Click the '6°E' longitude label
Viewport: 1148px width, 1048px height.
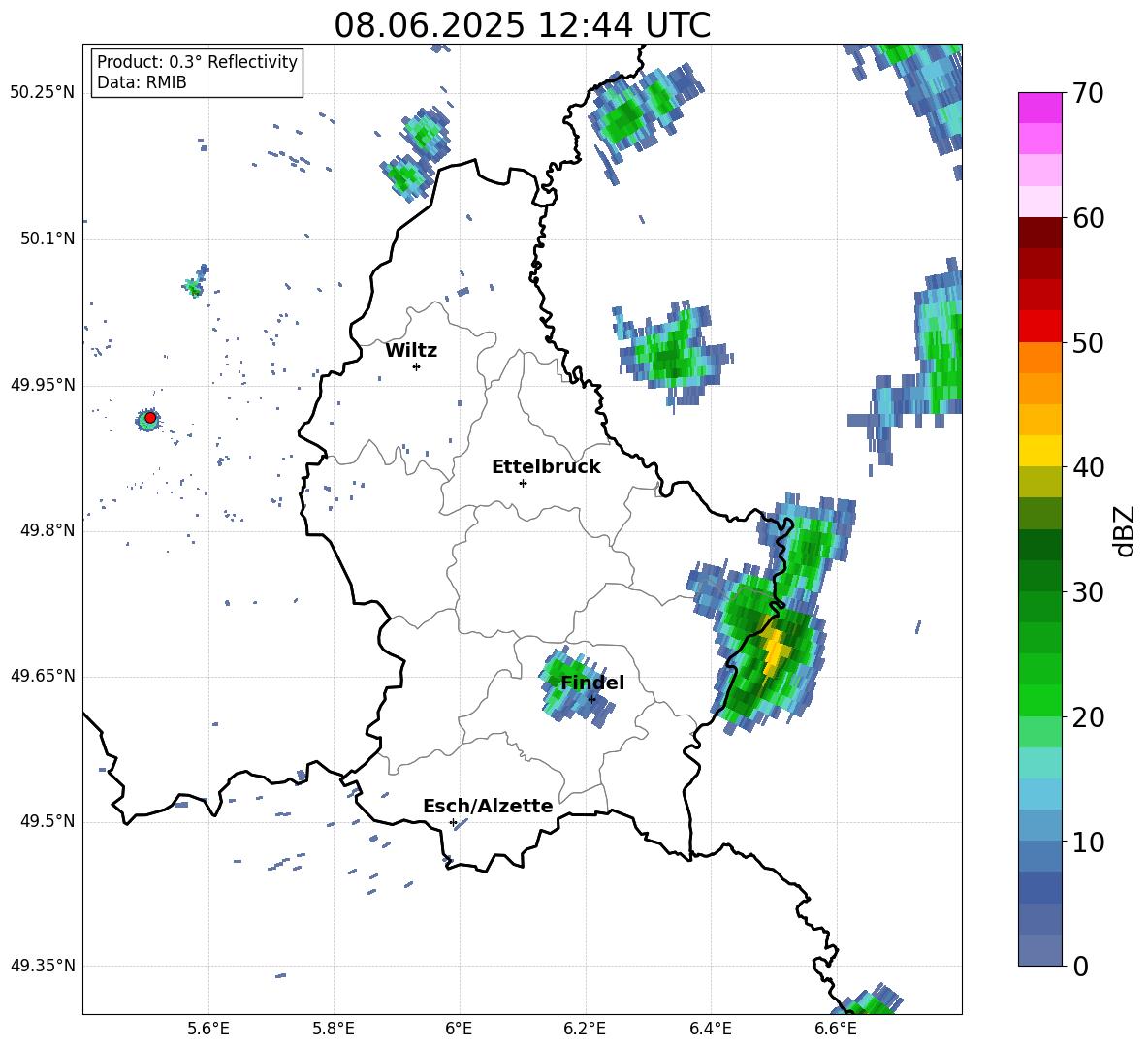pyautogui.click(x=459, y=1029)
